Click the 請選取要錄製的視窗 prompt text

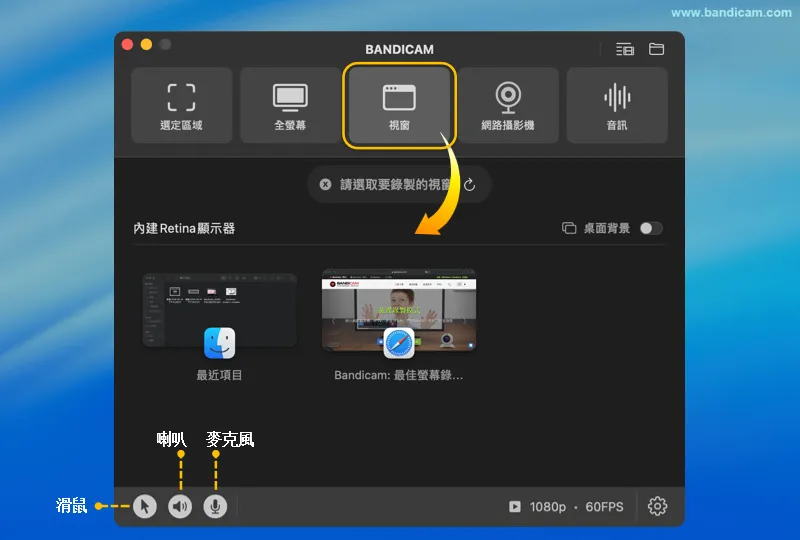396,184
